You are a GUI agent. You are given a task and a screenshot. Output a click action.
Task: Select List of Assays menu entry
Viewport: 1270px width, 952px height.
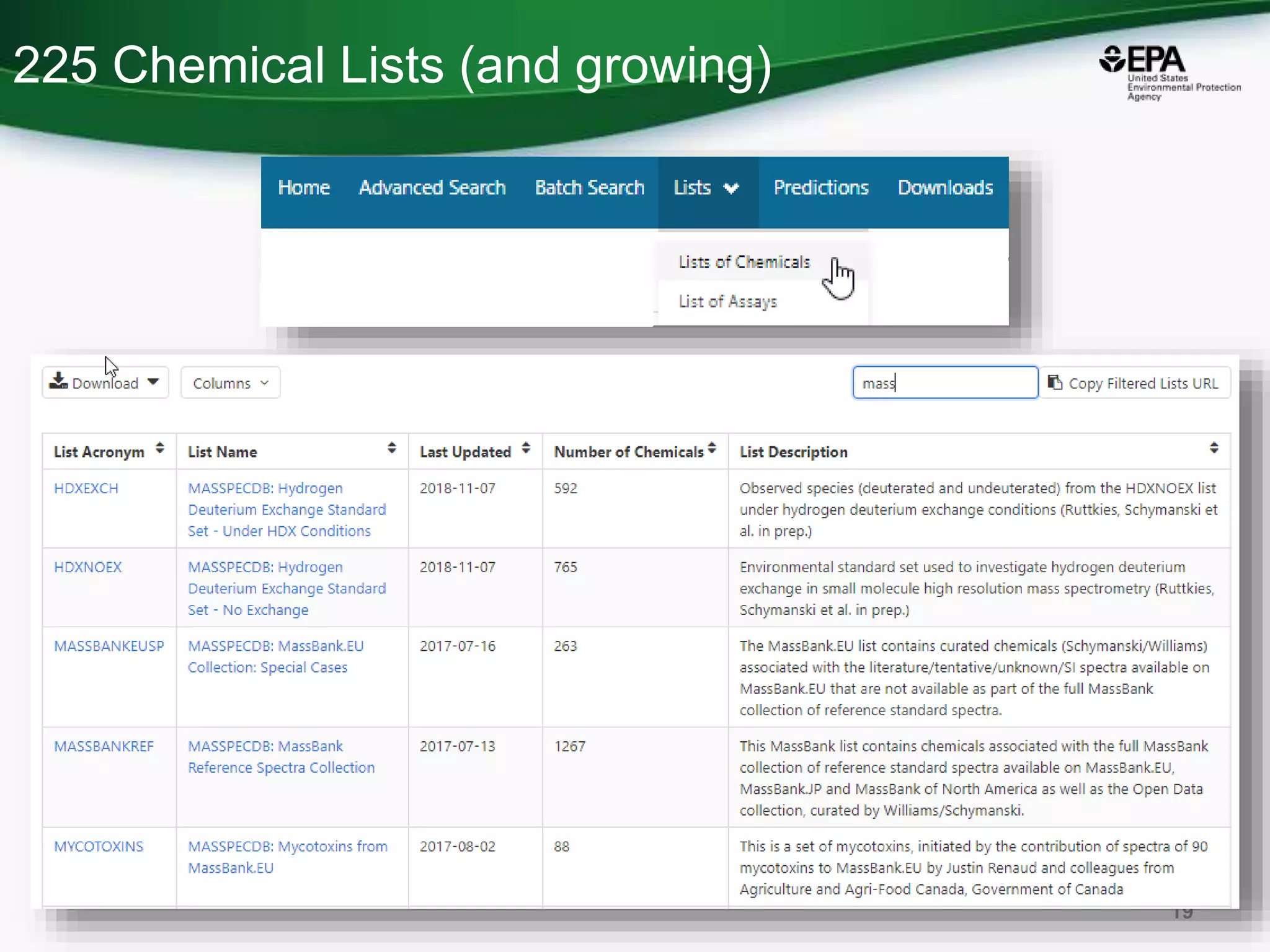pos(727,302)
